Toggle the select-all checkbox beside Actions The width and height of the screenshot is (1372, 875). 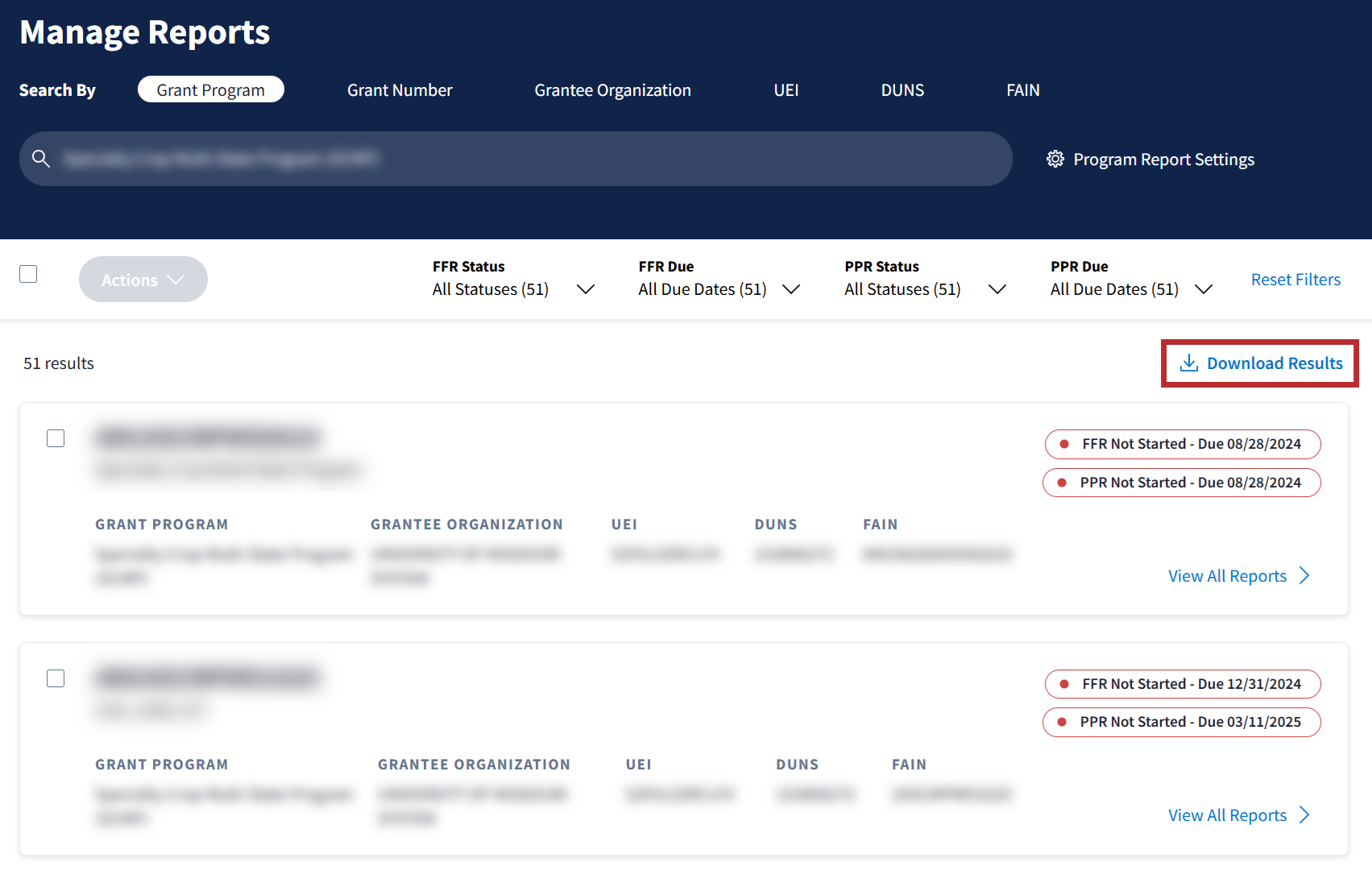point(28,274)
